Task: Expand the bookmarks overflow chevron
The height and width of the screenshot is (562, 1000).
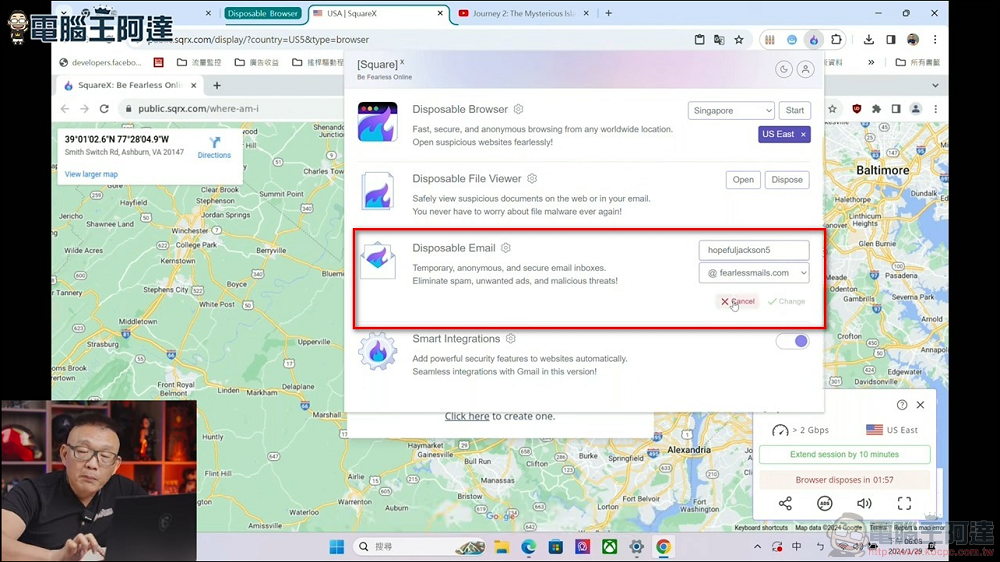Action: point(871,63)
